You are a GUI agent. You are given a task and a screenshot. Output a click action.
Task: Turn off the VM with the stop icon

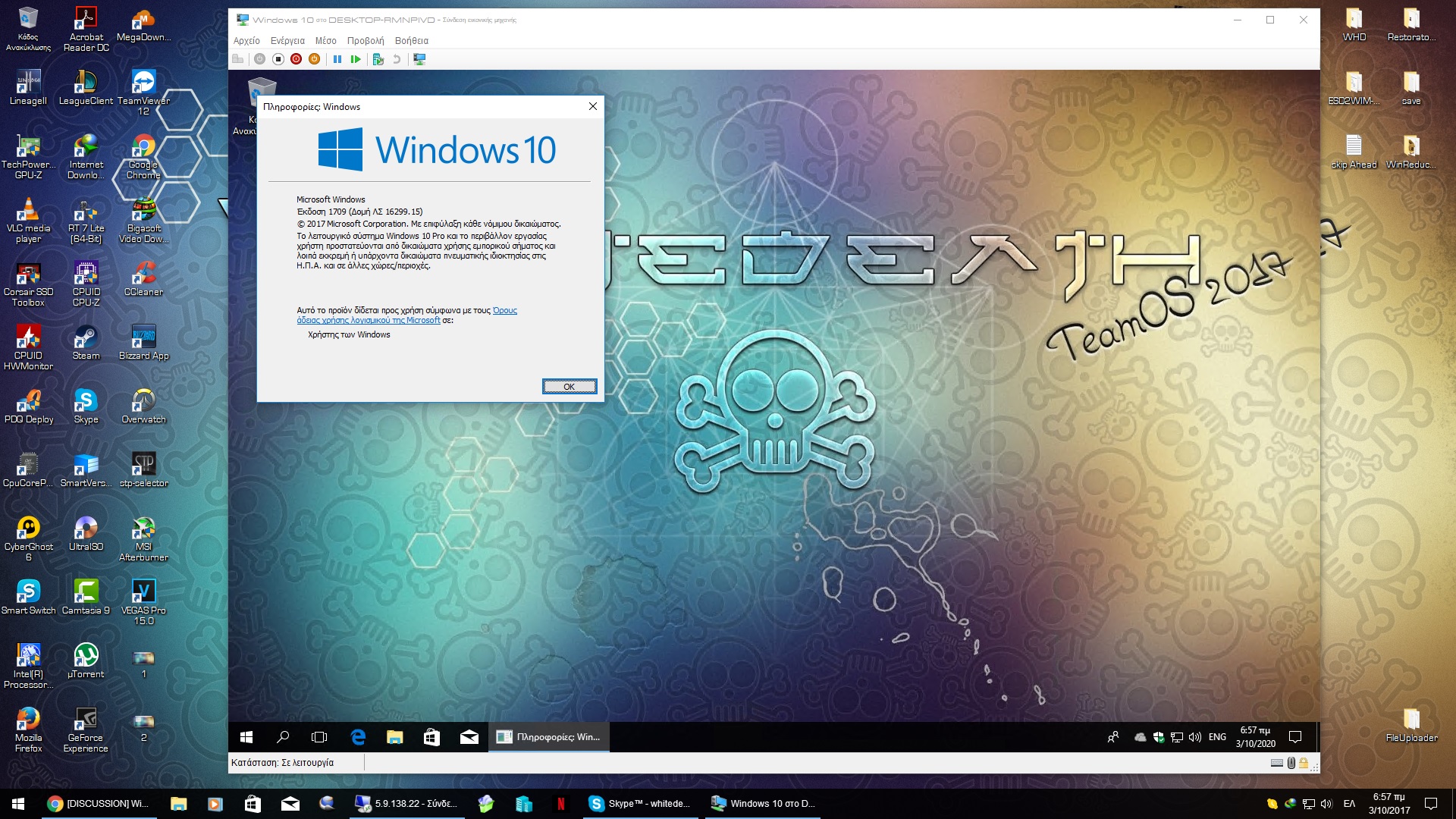pos(278,59)
